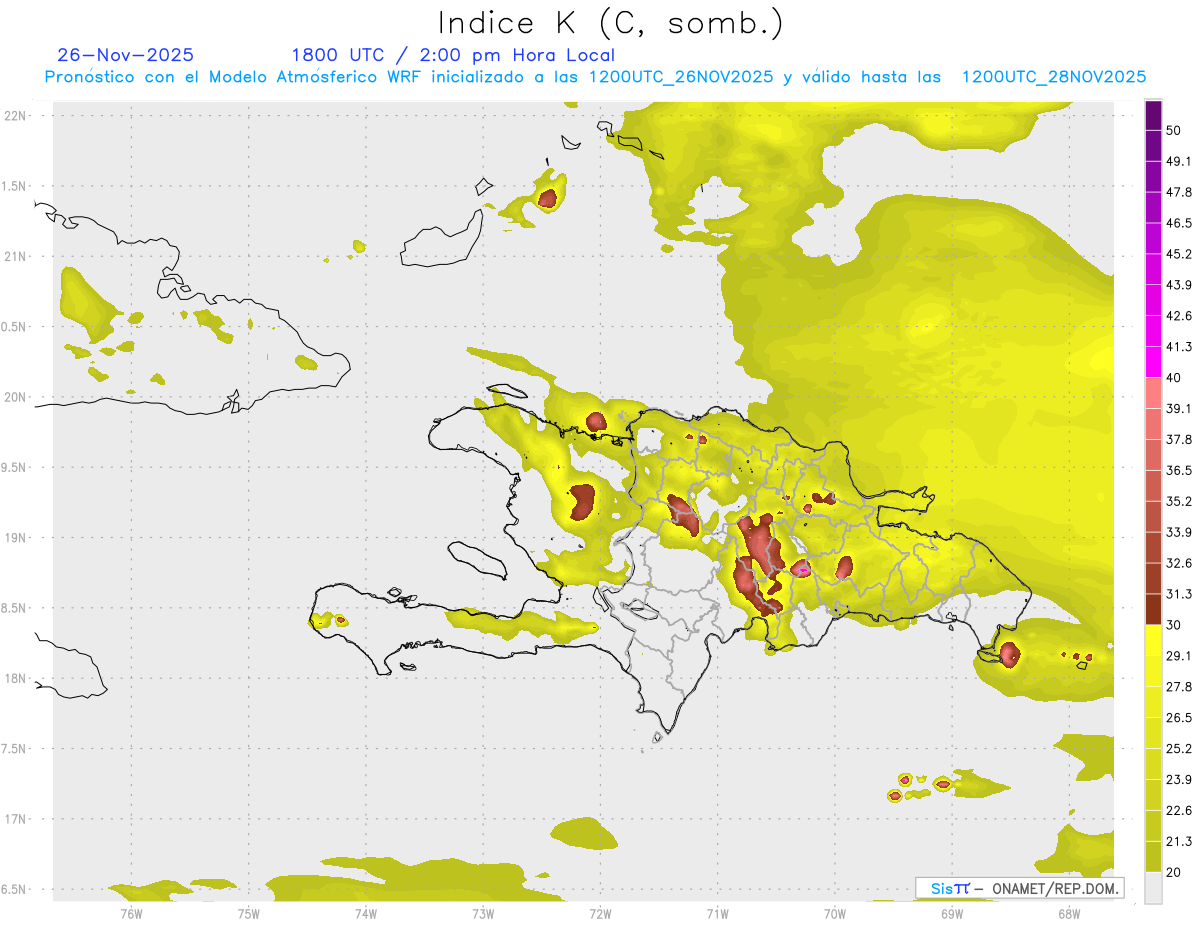
Task: Pick the magenta swatch between 40 and 41.3
Action: 1153,362
